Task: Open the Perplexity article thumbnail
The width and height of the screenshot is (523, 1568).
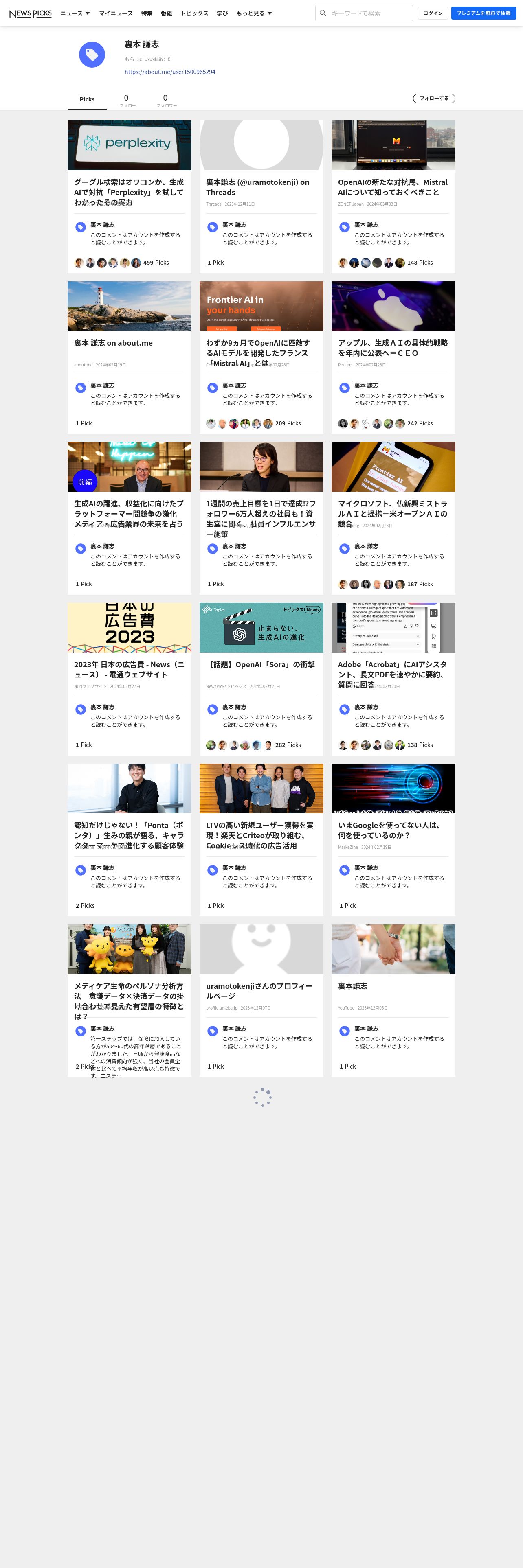Action: tap(130, 145)
